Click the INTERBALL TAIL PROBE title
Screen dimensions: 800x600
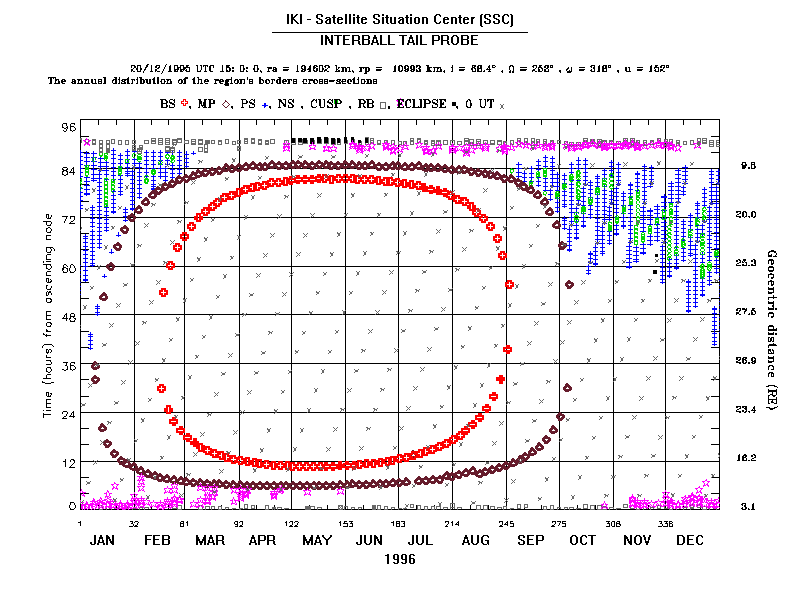point(399,41)
